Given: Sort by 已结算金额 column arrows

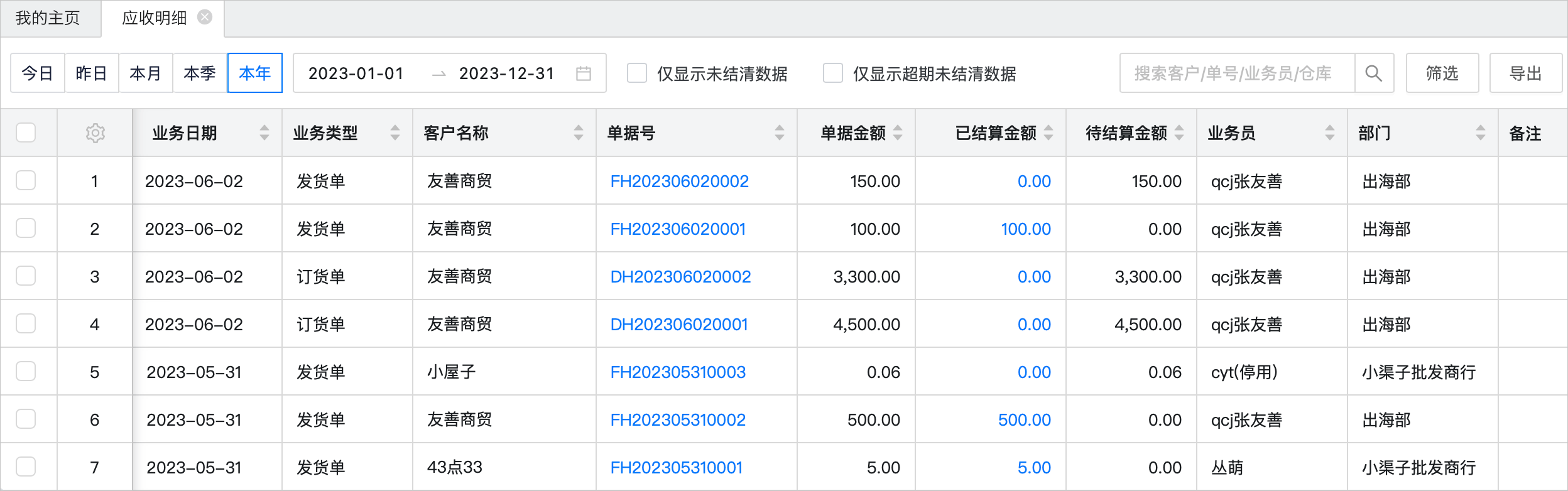Looking at the screenshot, I should (1048, 132).
